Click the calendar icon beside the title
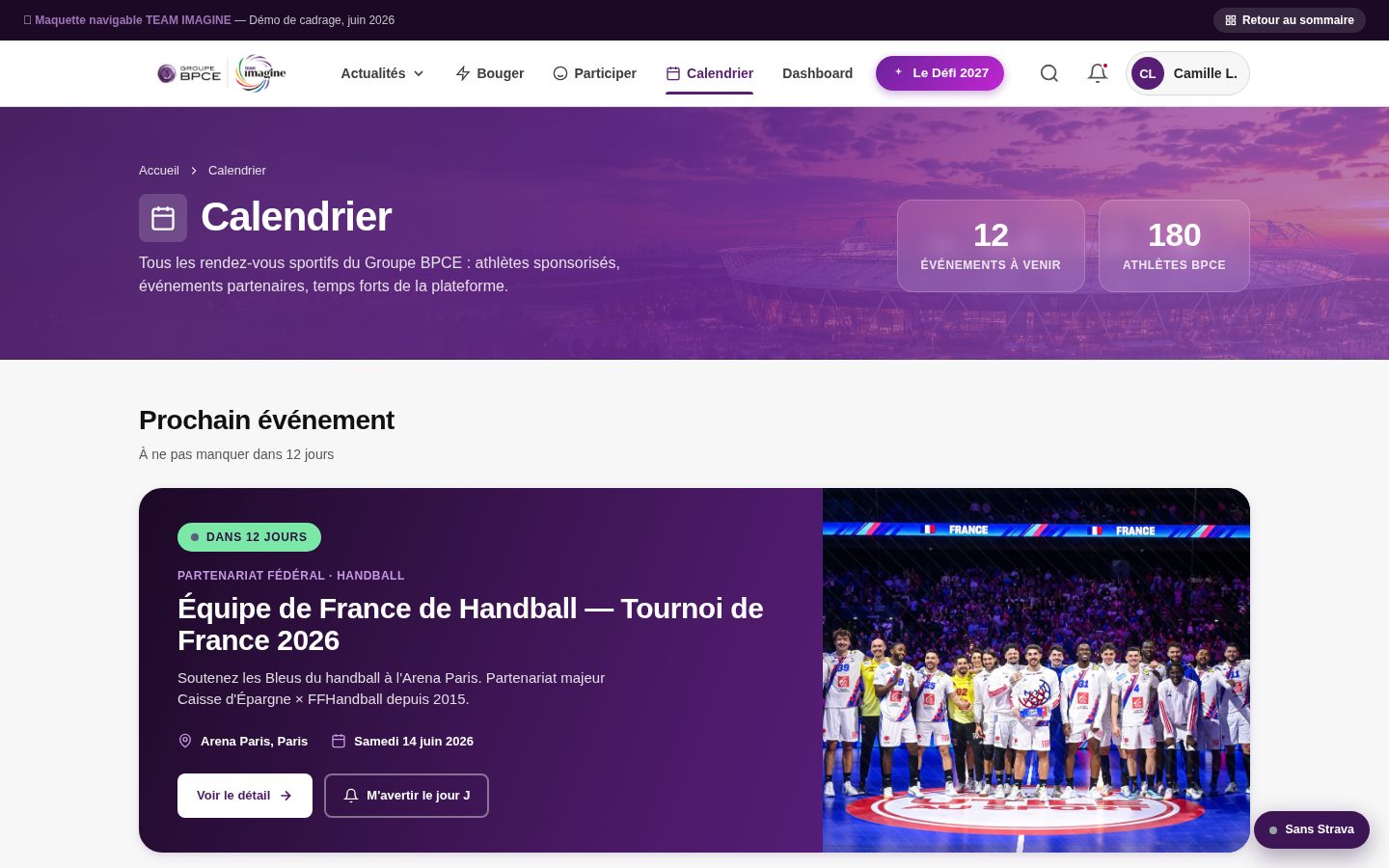 click(x=163, y=218)
